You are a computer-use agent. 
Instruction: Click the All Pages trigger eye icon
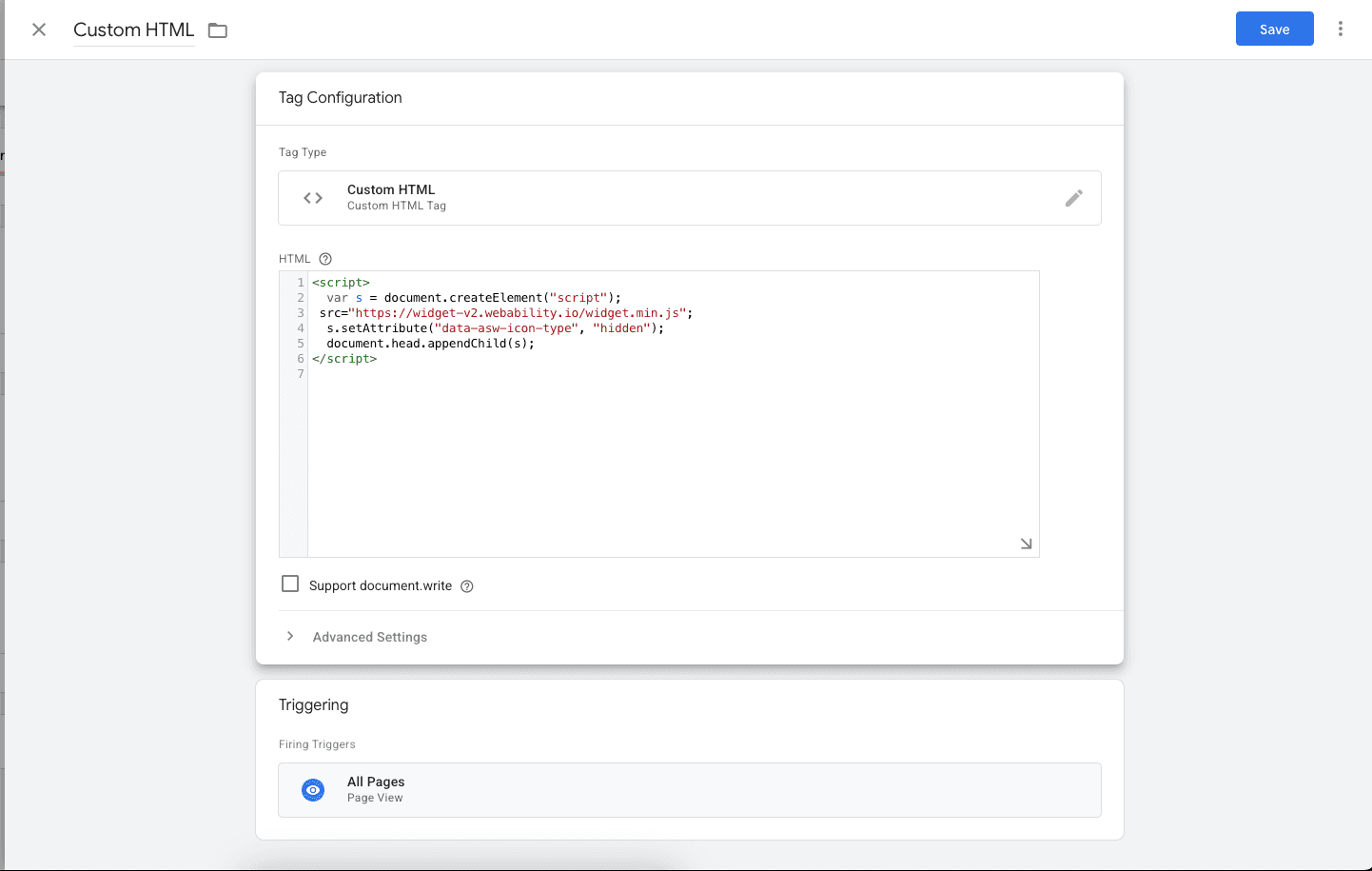tap(313, 790)
